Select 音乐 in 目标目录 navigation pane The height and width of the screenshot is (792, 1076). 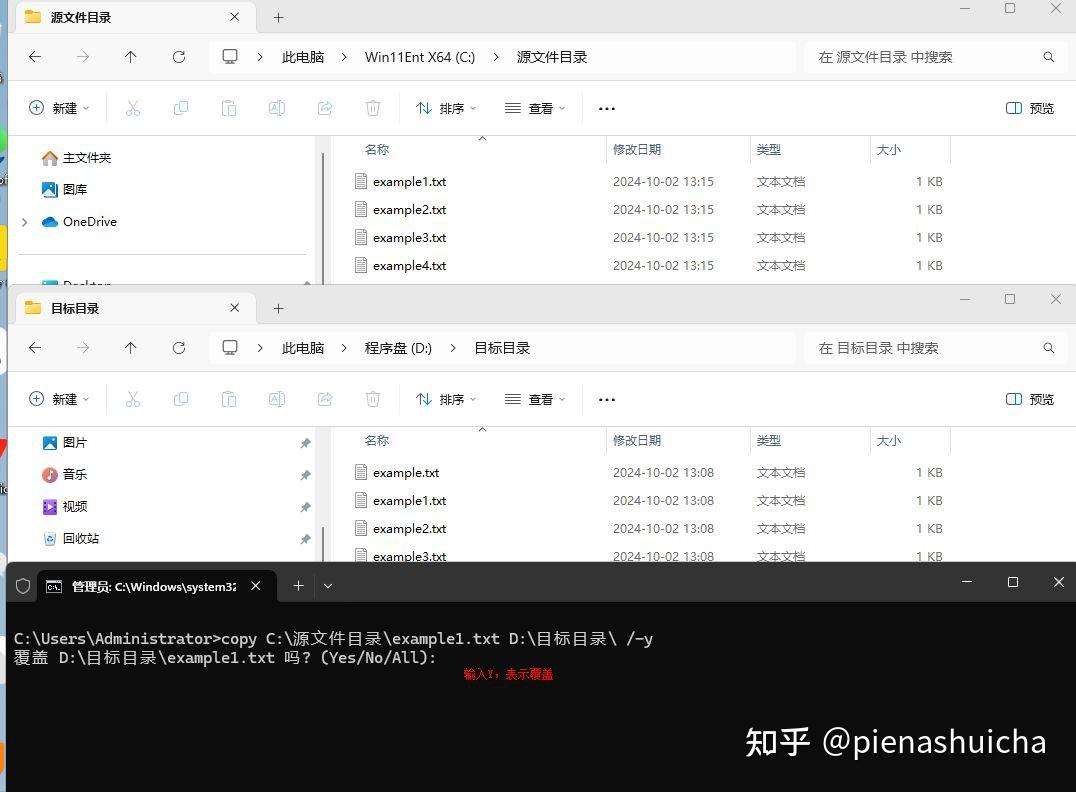pyautogui.click(x=65, y=474)
